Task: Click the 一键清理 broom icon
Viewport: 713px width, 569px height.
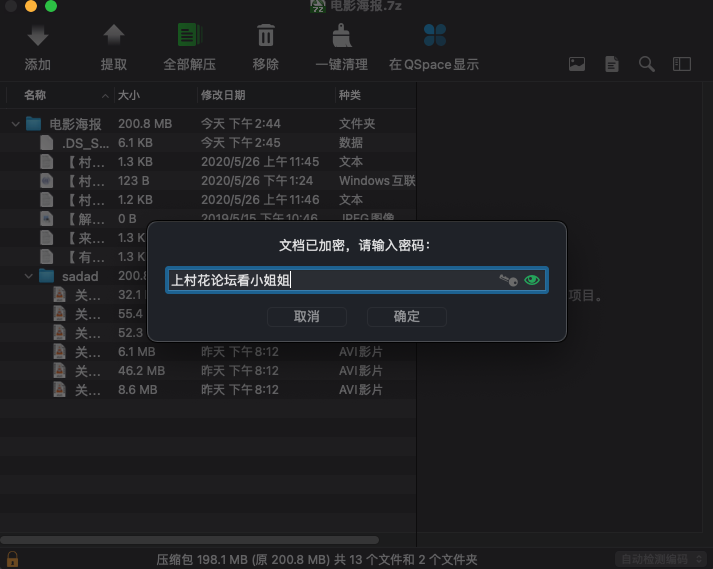Action: 341,37
